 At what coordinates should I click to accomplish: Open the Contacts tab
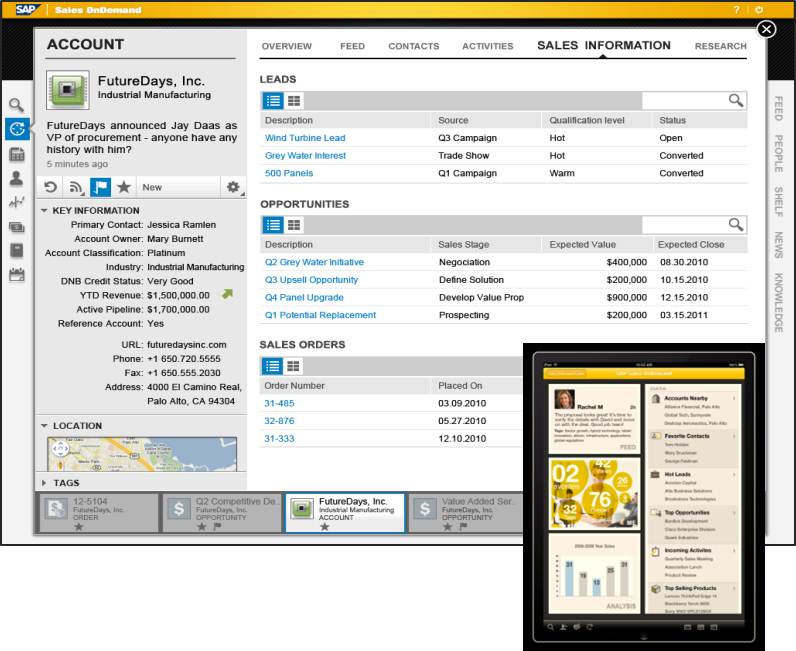coord(414,46)
